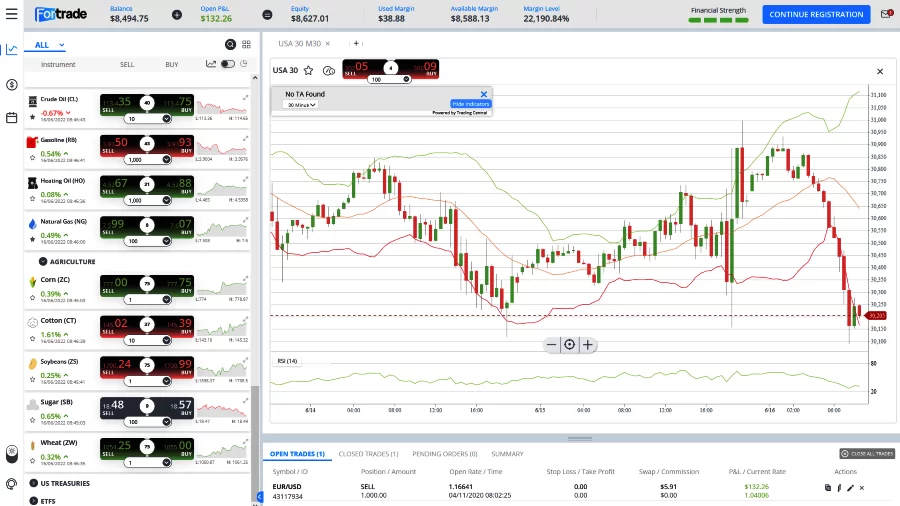The width and height of the screenshot is (900, 506).
Task: Click the search instruments magnifier icon
Action: point(231,45)
